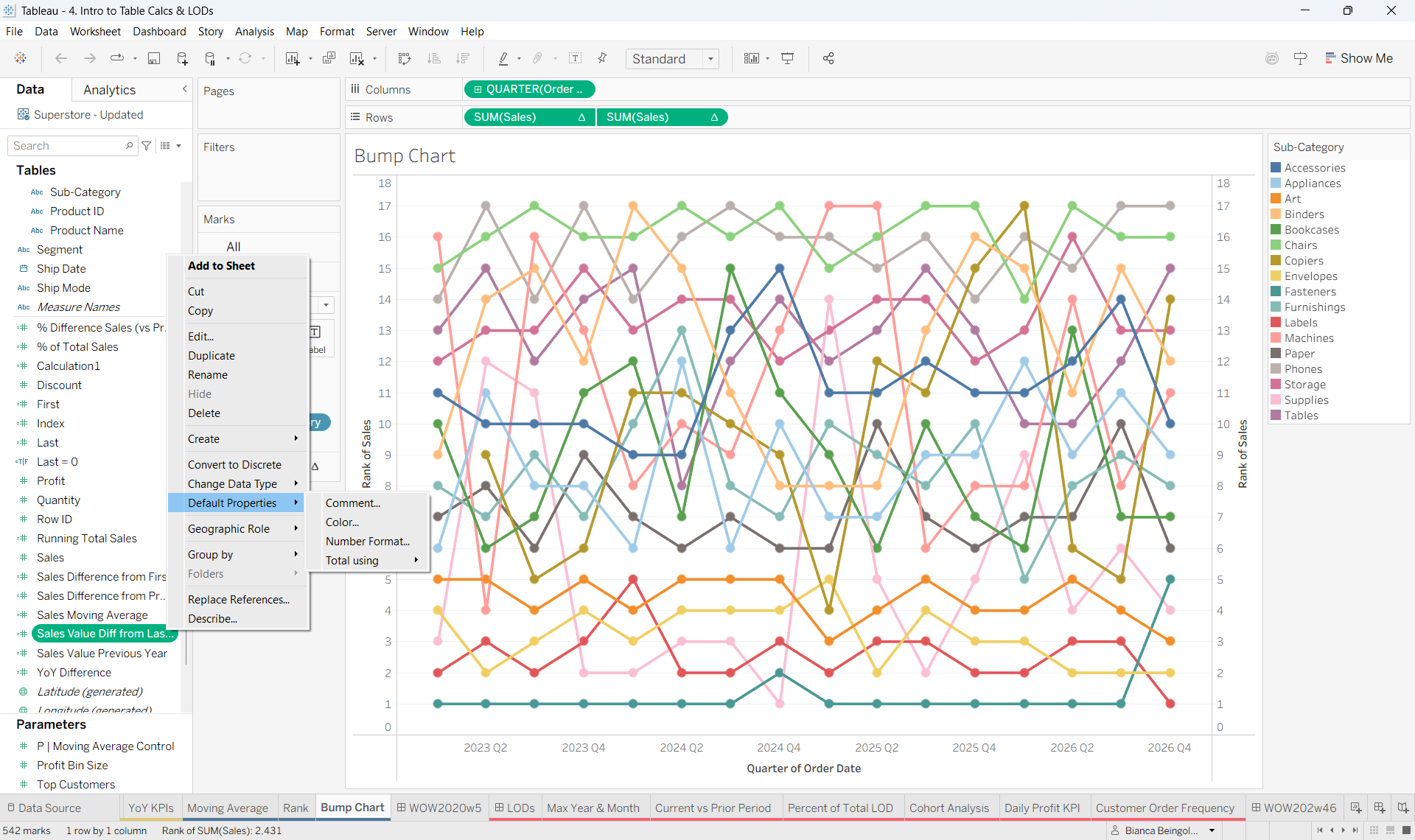Click the Filter fields icon beside Search
This screenshot has height=840, width=1415.
(x=147, y=146)
